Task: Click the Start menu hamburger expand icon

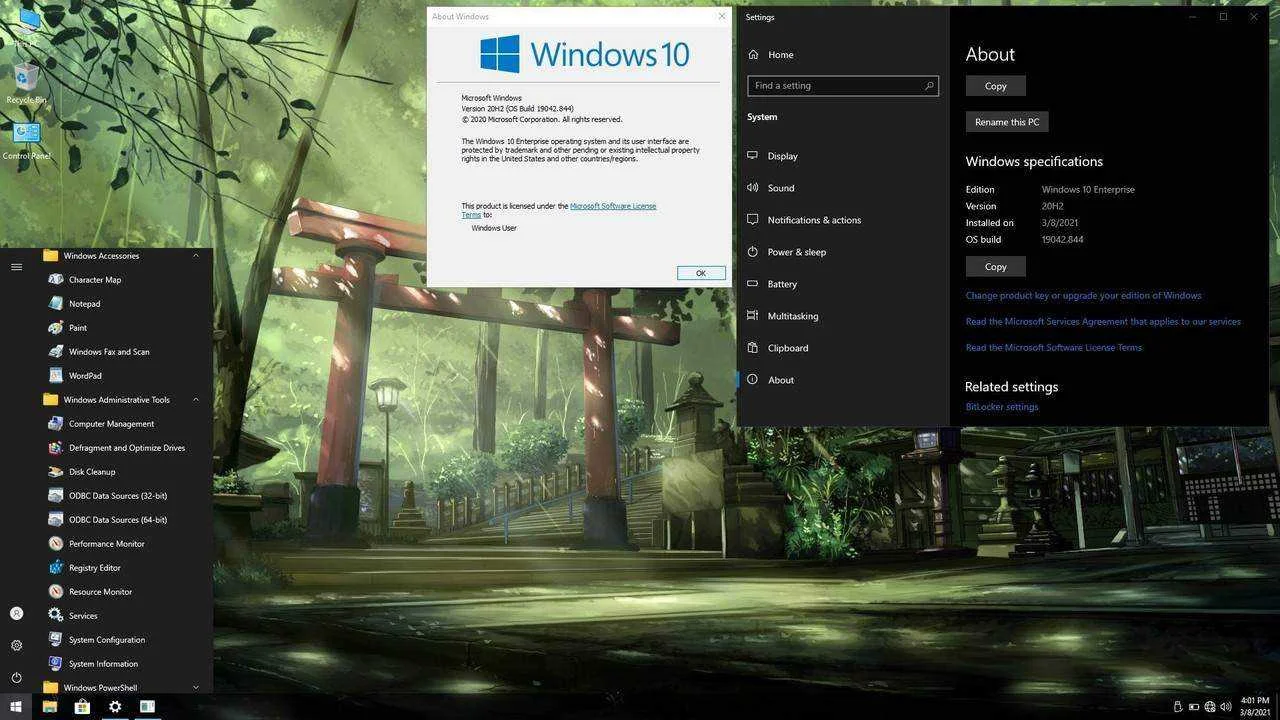Action: [16, 267]
